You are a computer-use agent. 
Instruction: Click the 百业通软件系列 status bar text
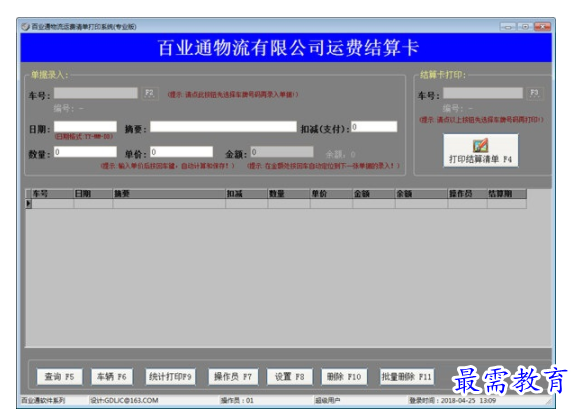click(43, 400)
